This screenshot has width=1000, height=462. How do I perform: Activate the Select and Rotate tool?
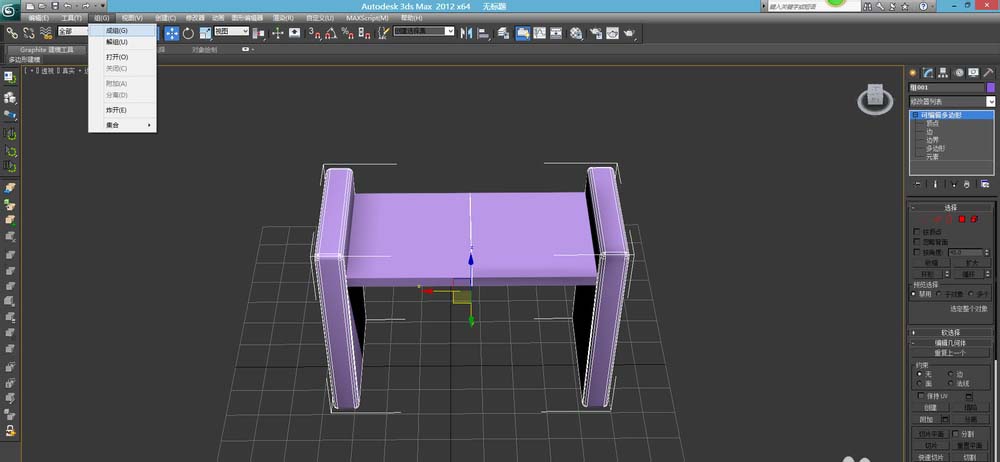[188, 33]
